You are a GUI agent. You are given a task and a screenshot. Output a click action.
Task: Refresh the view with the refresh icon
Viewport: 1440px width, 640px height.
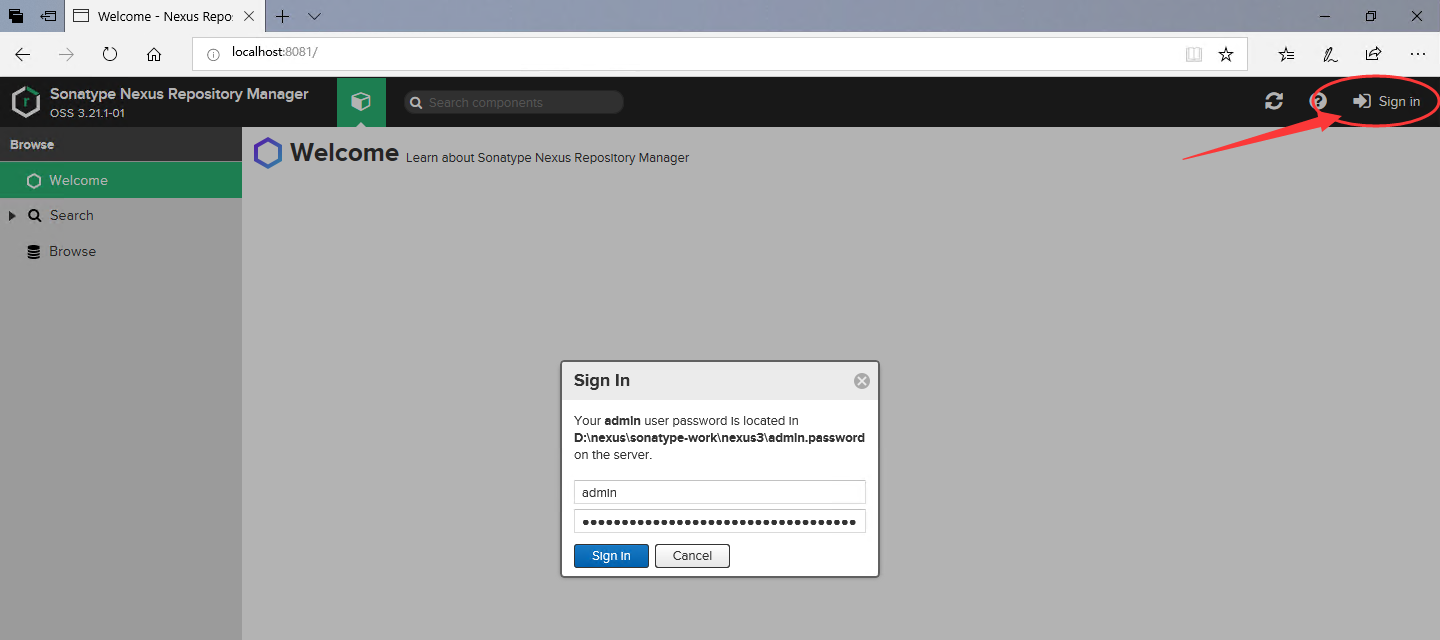1274,101
